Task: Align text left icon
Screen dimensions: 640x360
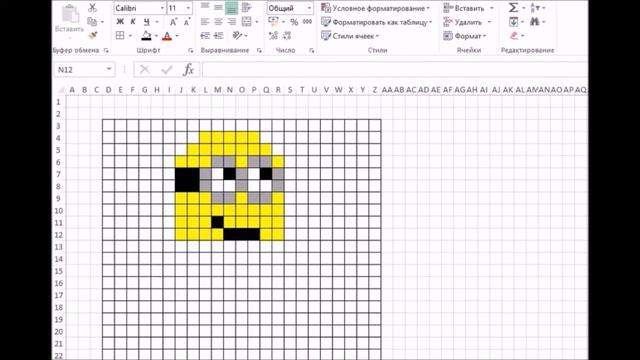Action: coord(205,22)
